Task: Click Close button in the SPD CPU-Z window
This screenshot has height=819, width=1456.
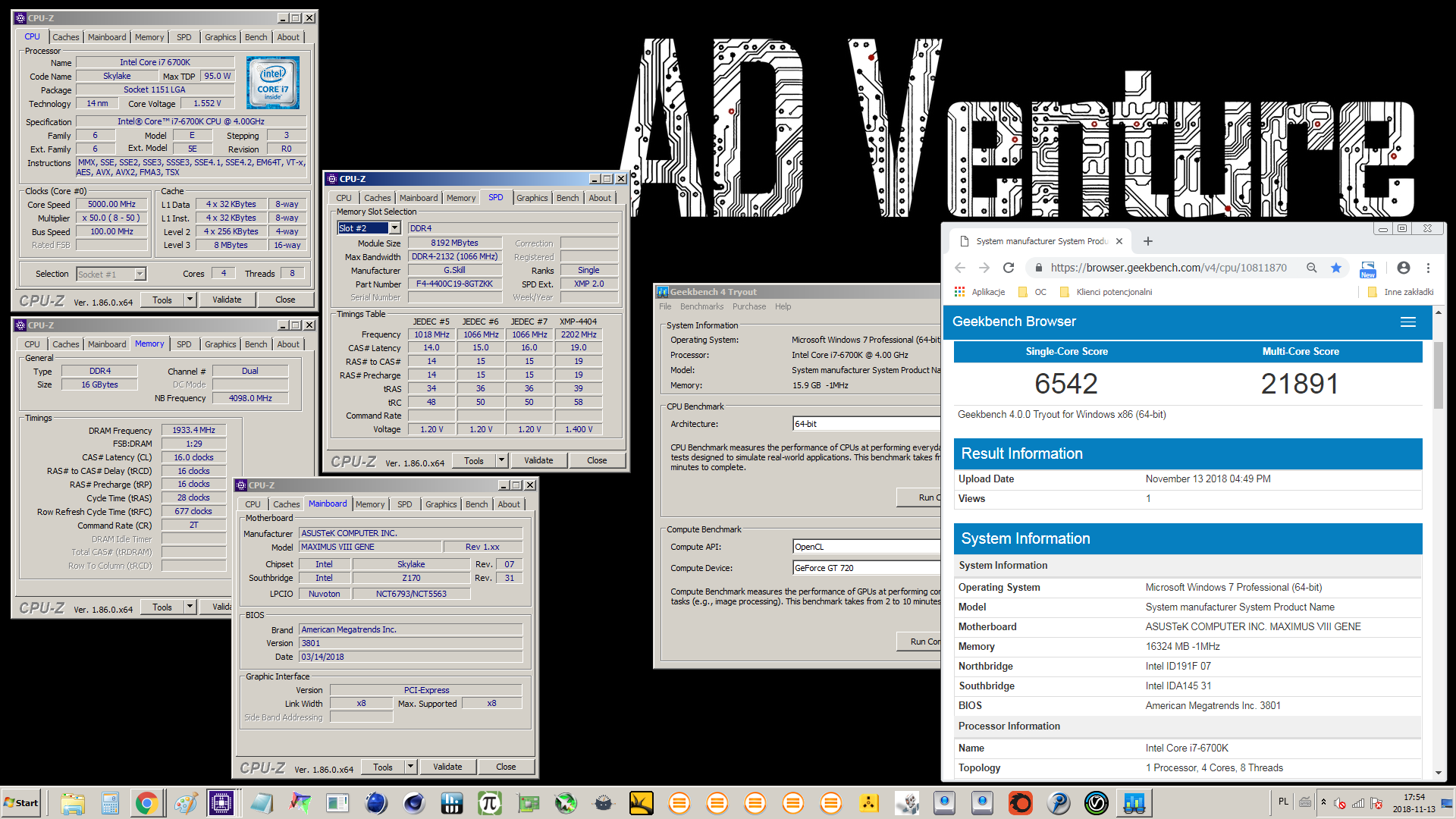Action: (597, 460)
